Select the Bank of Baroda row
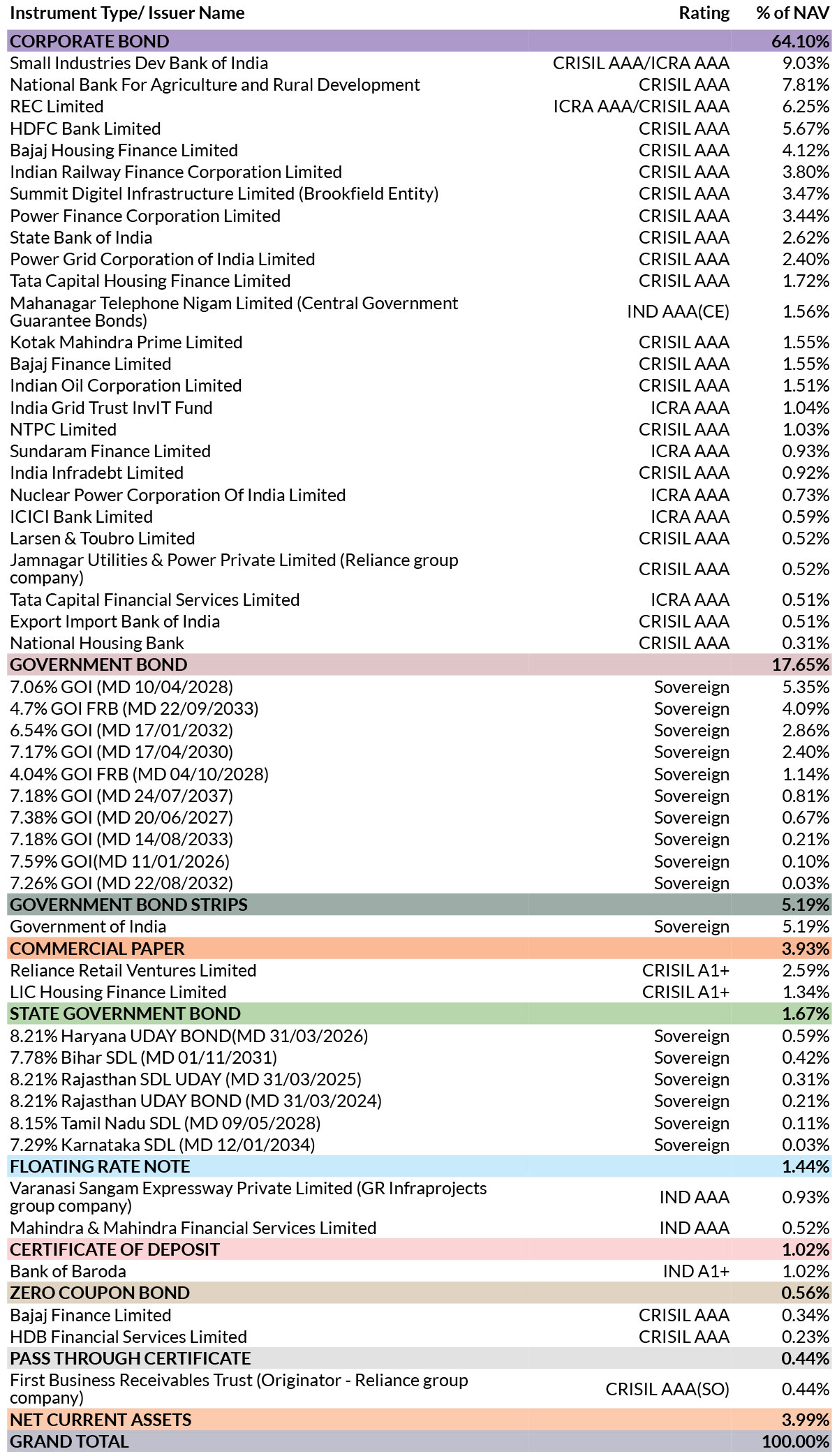This screenshot has height=1456, width=837. 419,1271
